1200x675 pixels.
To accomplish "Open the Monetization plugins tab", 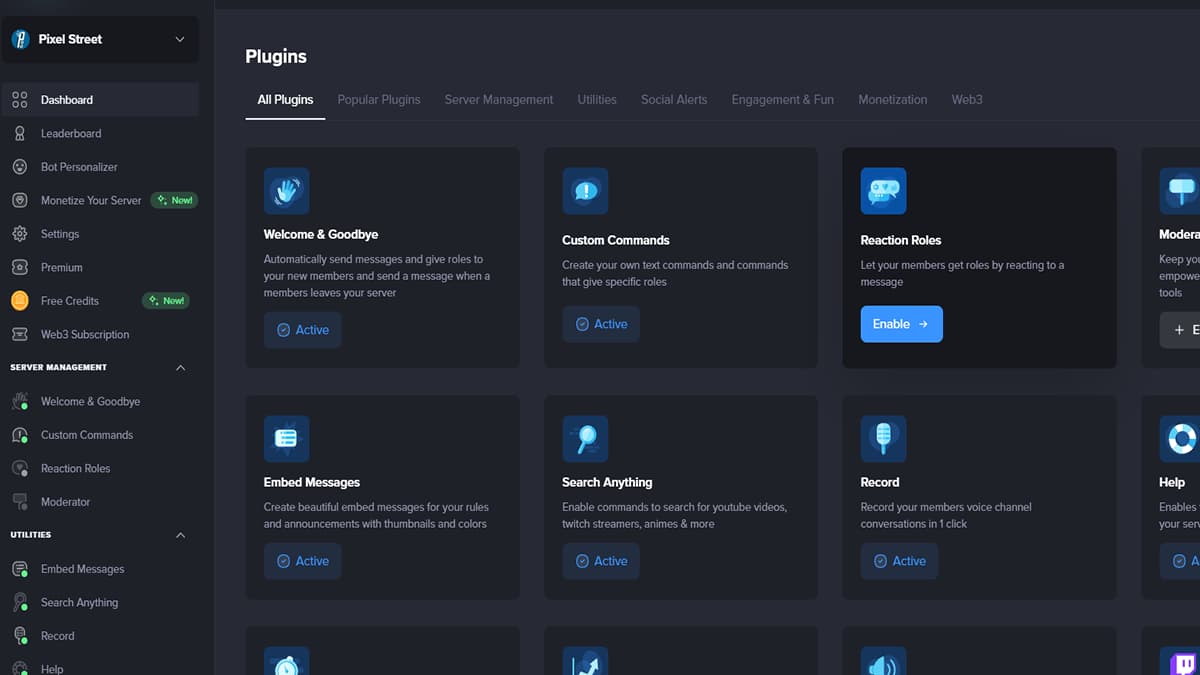I will point(892,99).
